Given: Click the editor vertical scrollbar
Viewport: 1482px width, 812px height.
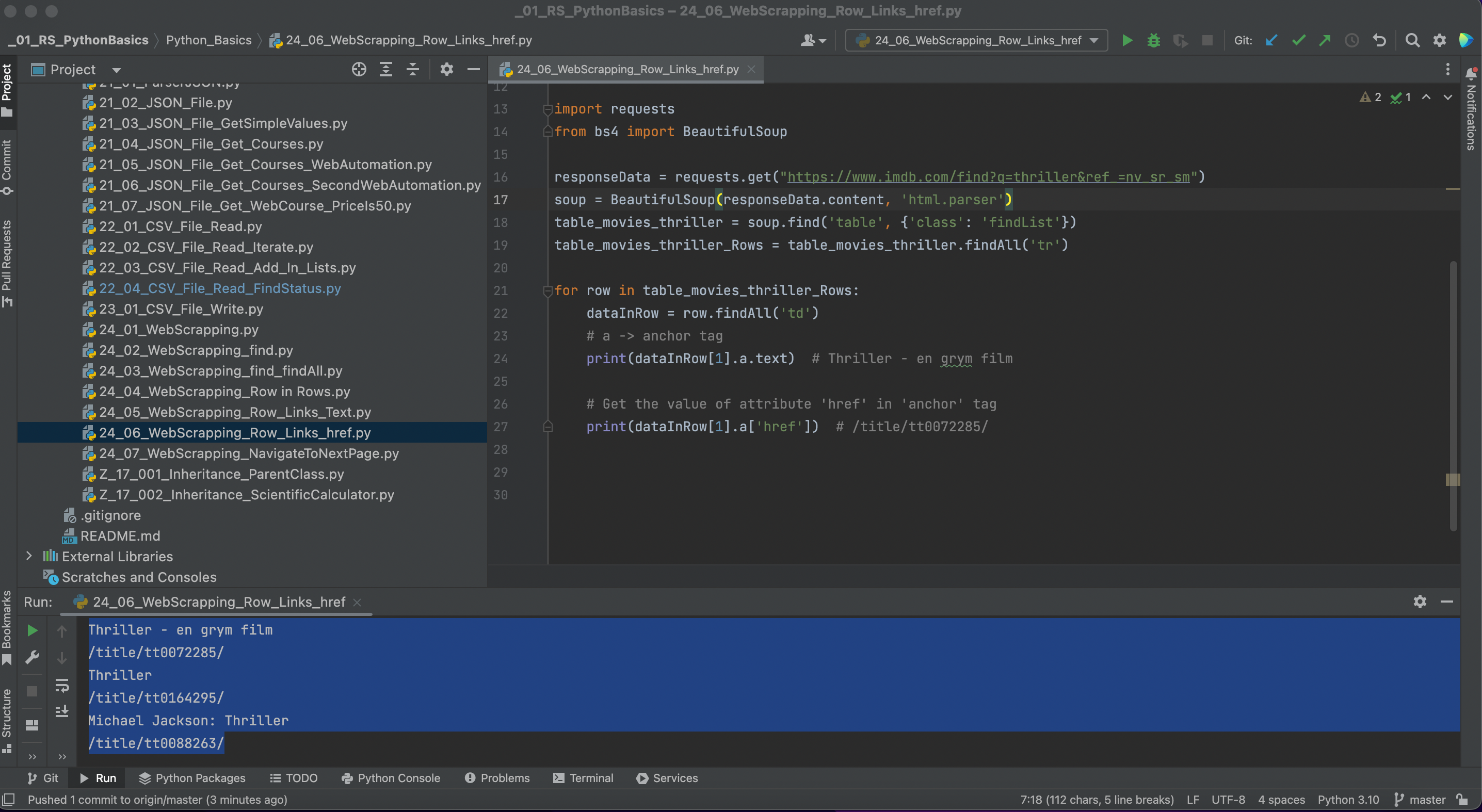Looking at the screenshot, I should pos(1453,396).
